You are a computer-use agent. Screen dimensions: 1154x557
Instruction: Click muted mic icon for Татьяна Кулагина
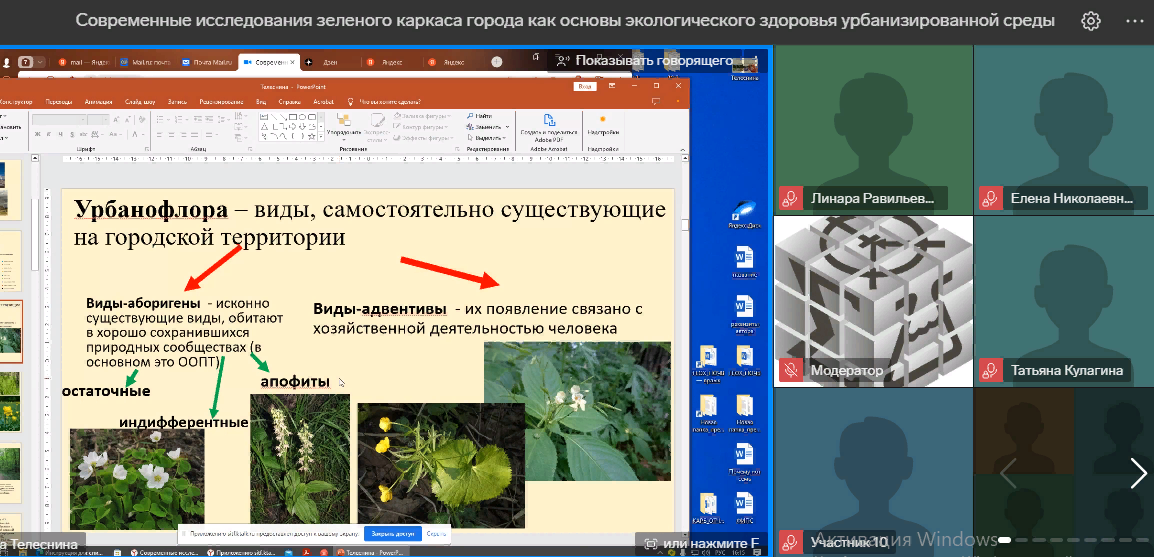pyautogui.click(x=990, y=370)
